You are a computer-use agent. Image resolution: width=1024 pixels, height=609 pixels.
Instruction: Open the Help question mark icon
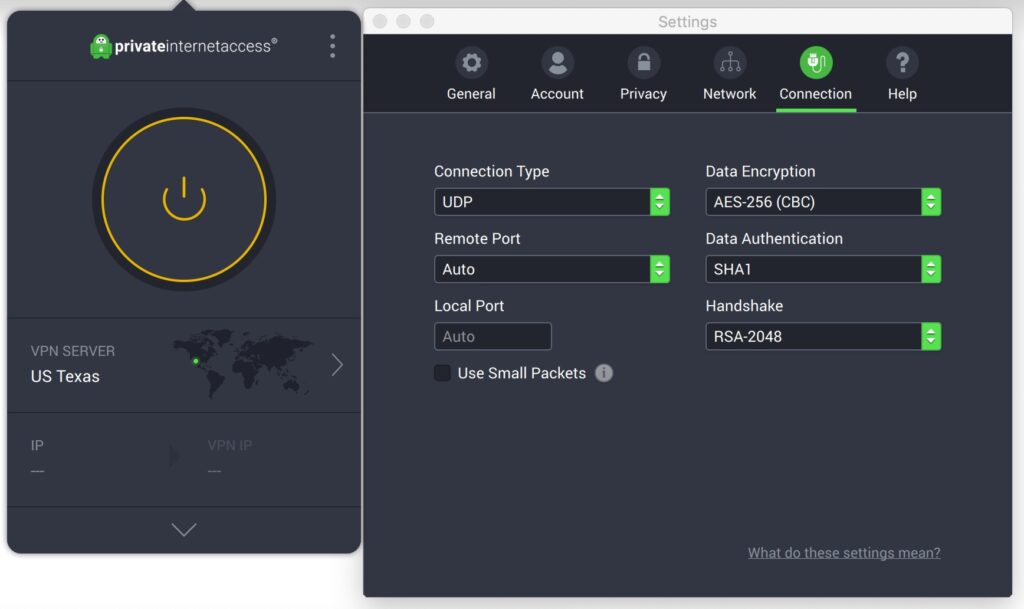[x=902, y=63]
